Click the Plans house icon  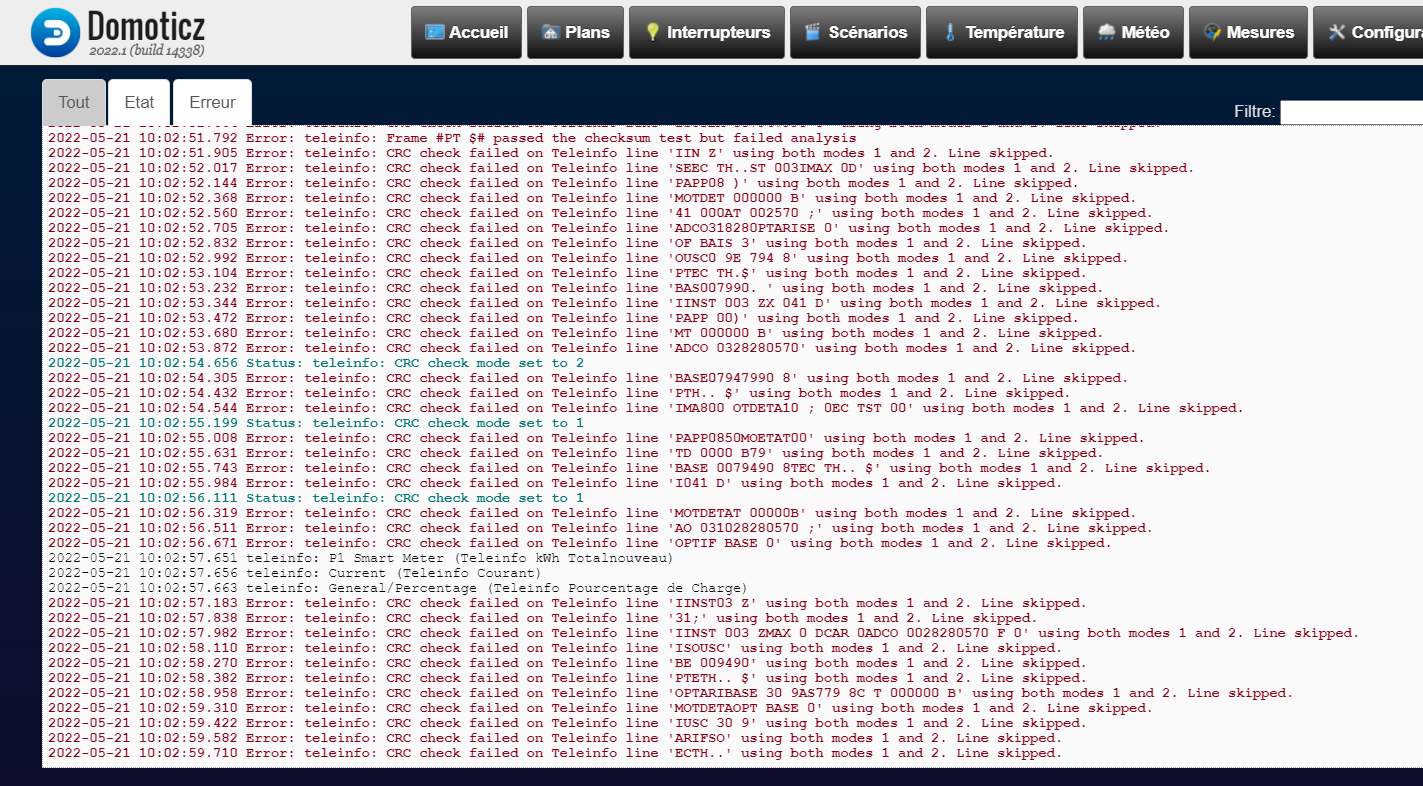click(x=550, y=32)
